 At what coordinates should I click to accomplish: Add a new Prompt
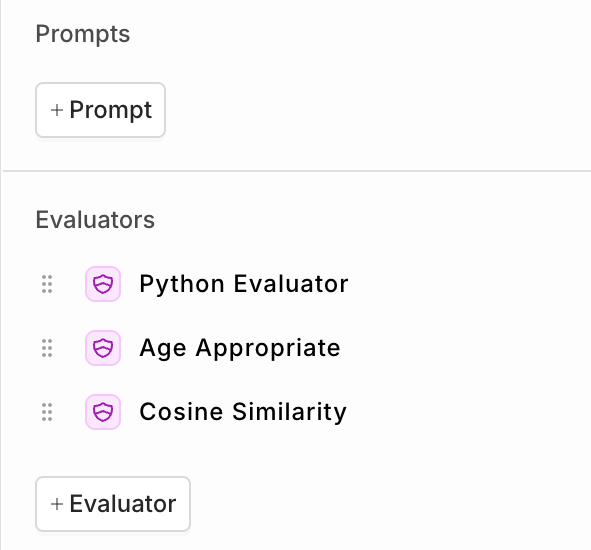101,110
